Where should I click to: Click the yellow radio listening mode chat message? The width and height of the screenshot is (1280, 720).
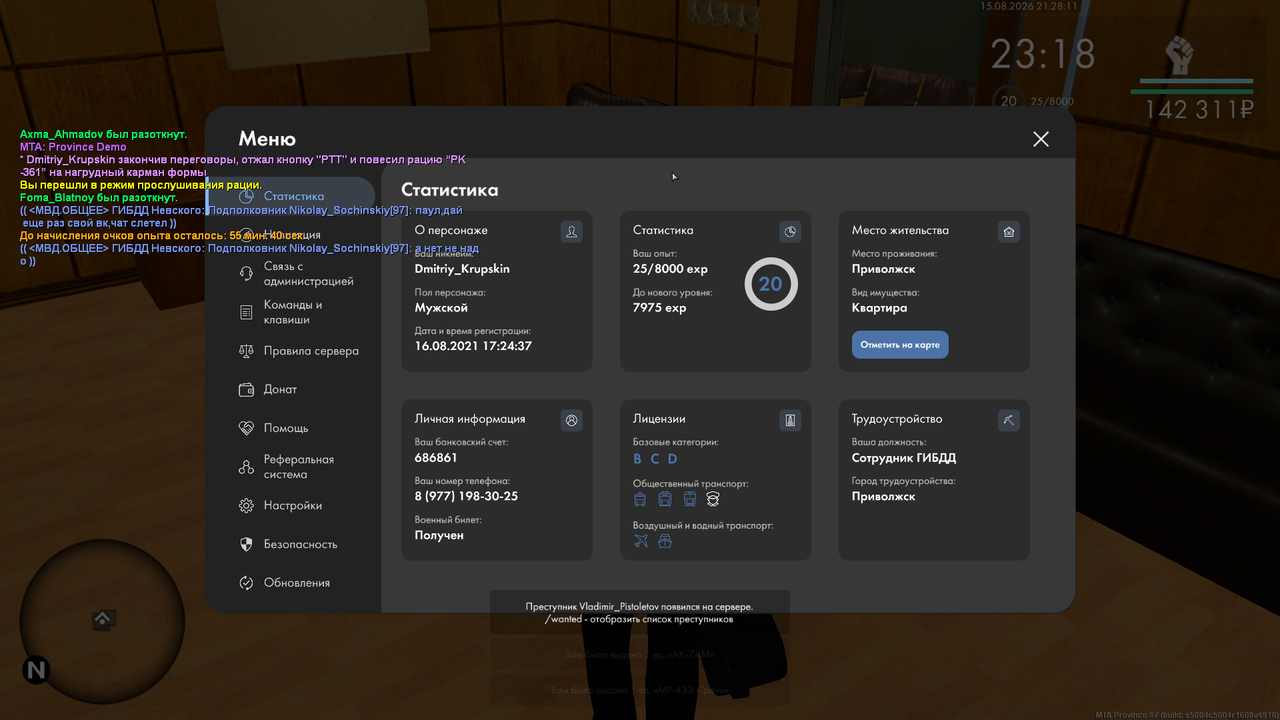coord(141,185)
